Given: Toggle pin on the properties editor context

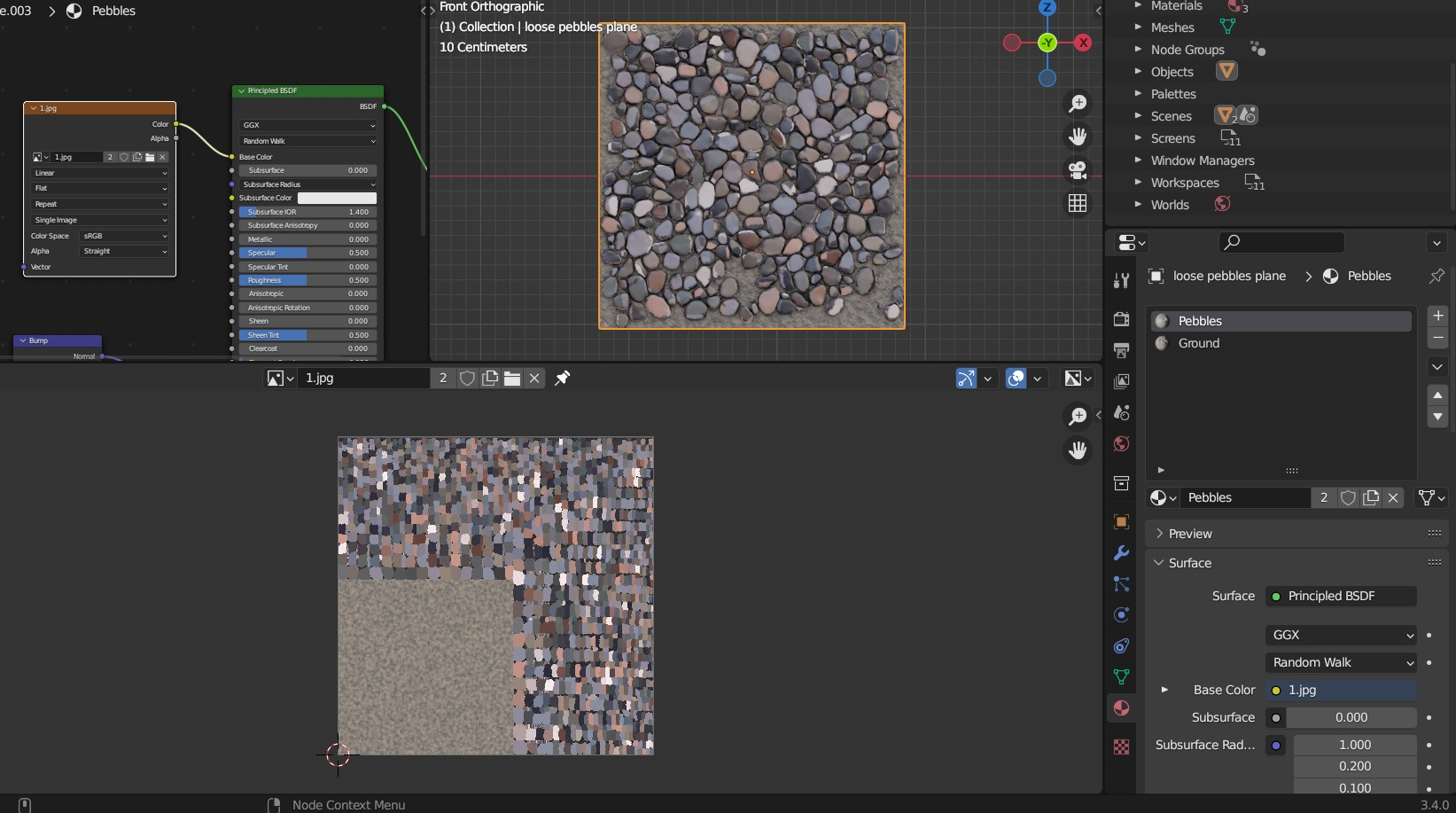Looking at the screenshot, I should [1437, 276].
